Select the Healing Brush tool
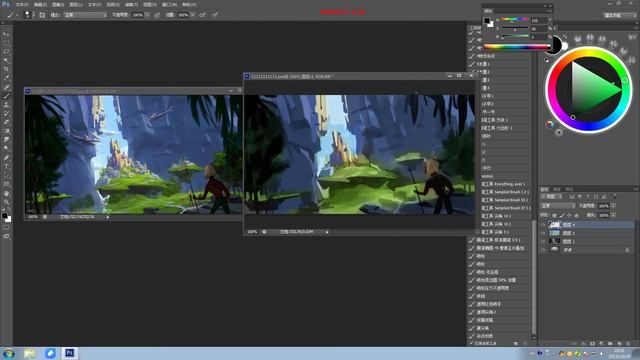This screenshot has height=360, width=640. tap(6, 87)
